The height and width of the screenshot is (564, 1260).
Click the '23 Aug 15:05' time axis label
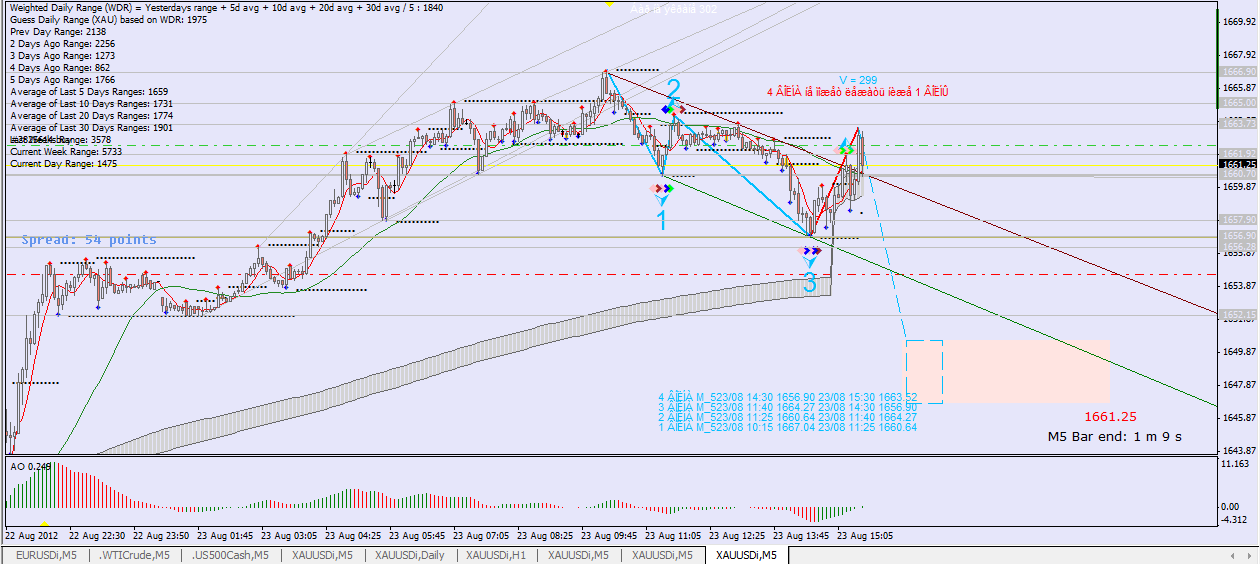(x=865, y=535)
